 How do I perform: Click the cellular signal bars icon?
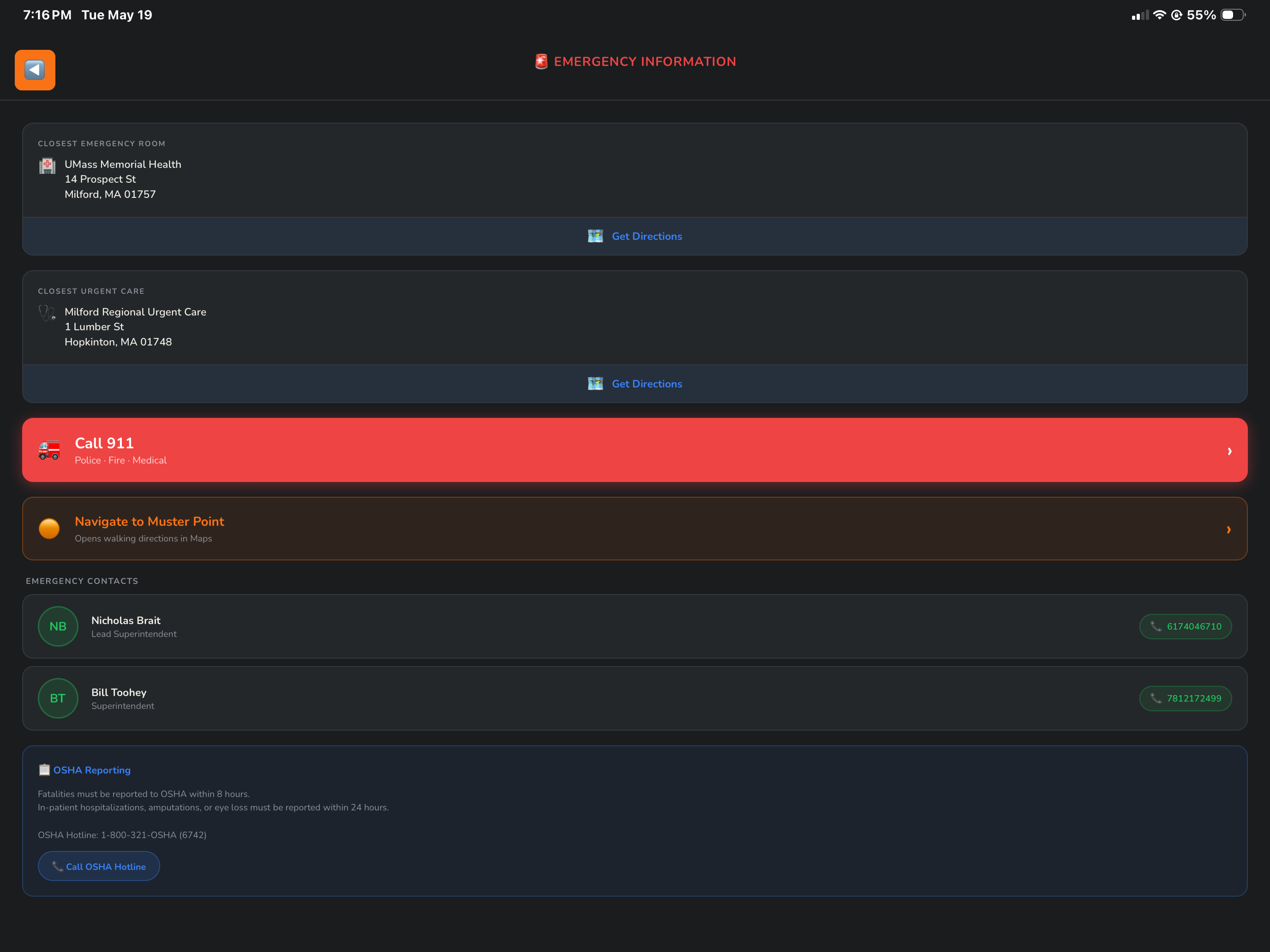(1140, 15)
